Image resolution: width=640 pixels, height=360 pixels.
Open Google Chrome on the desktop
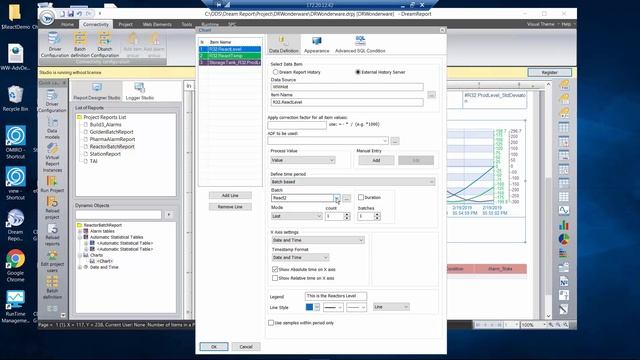coord(16,265)
